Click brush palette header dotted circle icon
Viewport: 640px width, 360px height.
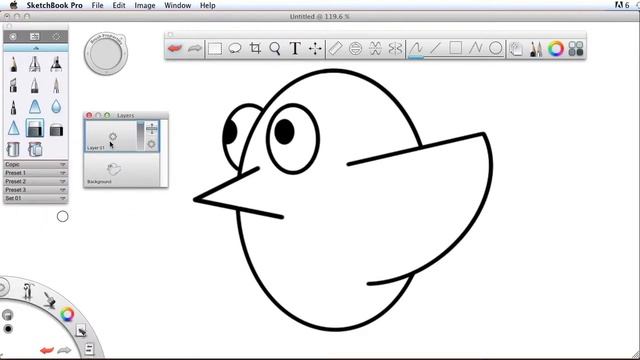tap(56, 37)
